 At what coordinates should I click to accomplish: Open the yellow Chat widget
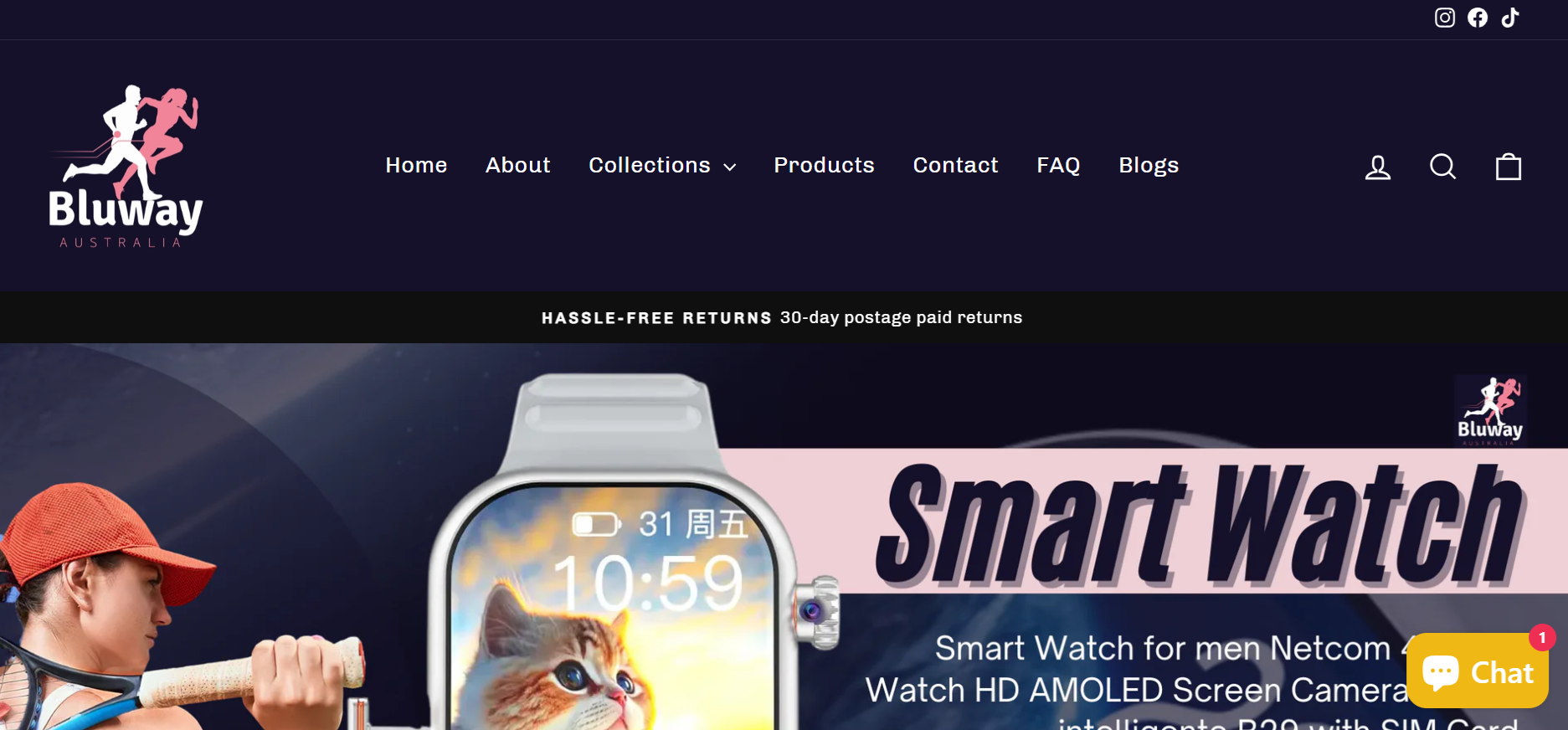point(1478,671)
